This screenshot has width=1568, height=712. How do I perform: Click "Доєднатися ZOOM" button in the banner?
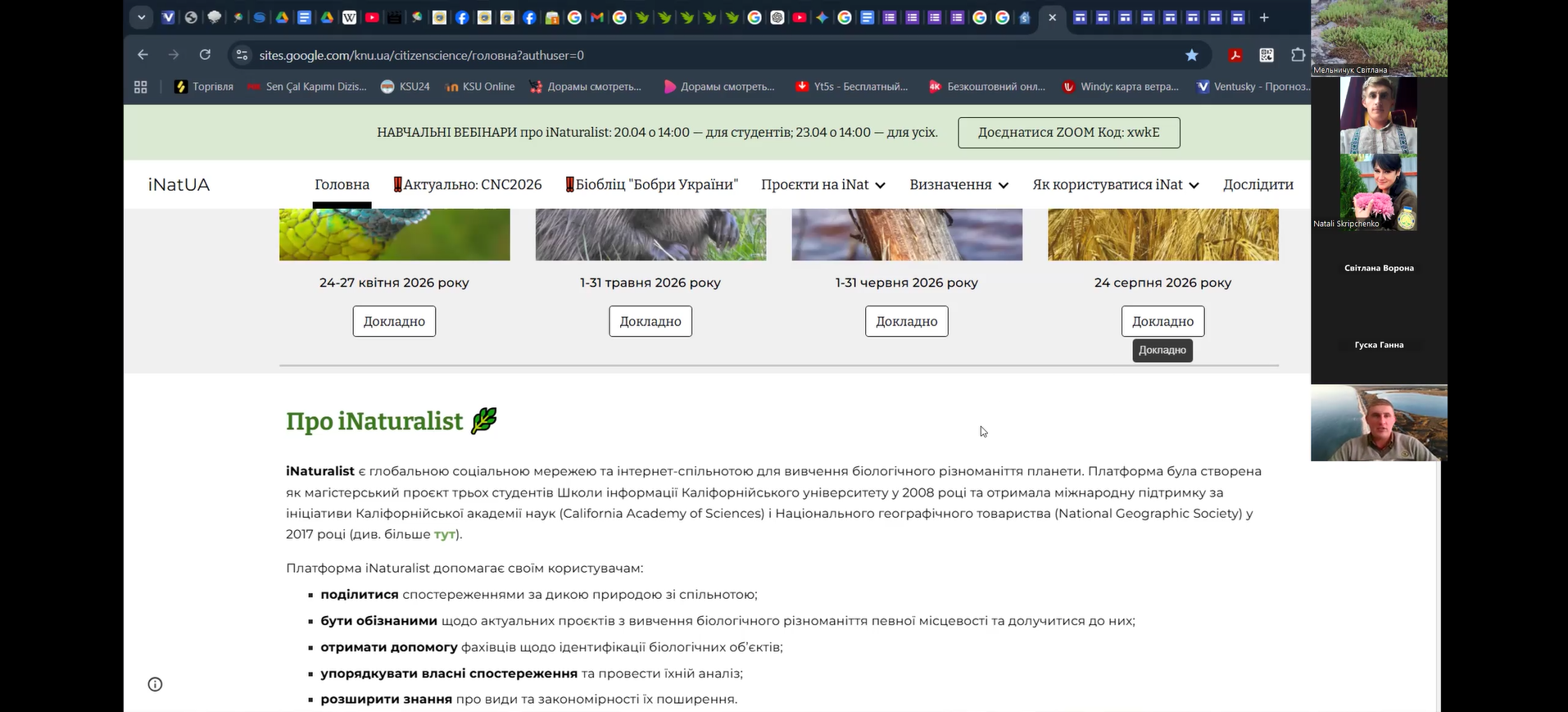pyautogui.click(x=1068, y=133)
